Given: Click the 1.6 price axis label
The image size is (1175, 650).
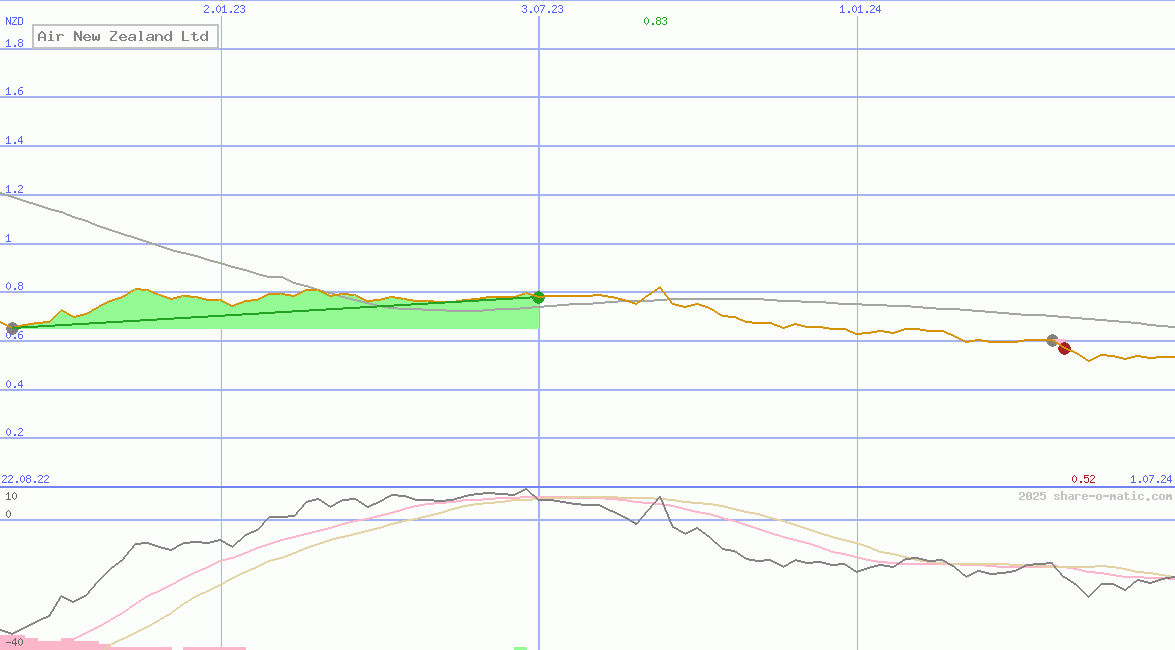Looking at the screenshot, I should pyautogui.click(x=14, y=91).
